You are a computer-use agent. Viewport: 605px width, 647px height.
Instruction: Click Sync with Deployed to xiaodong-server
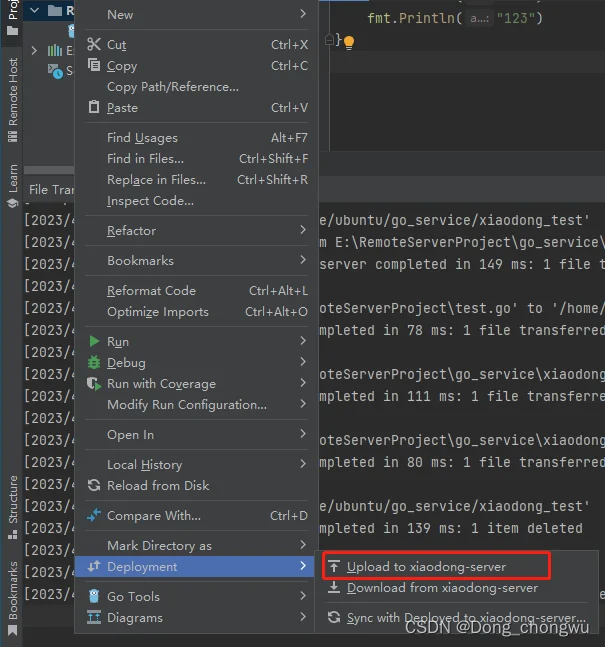point(465,618)
